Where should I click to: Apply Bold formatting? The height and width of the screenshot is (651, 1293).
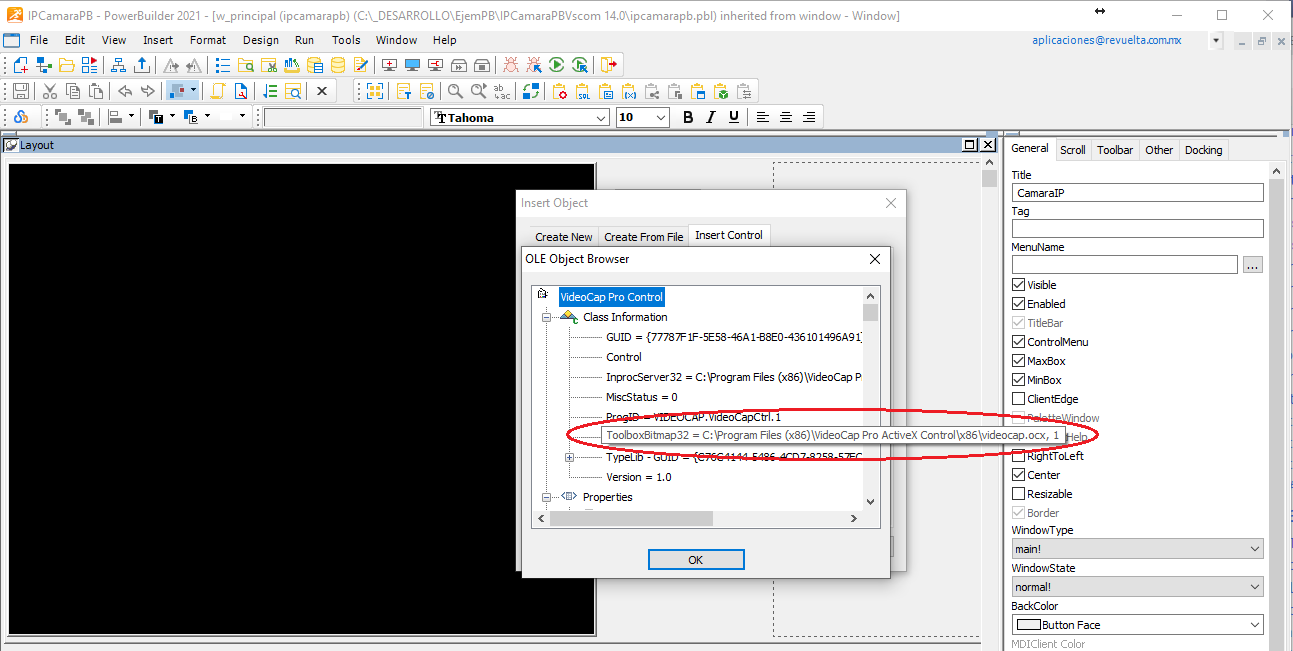688,117
